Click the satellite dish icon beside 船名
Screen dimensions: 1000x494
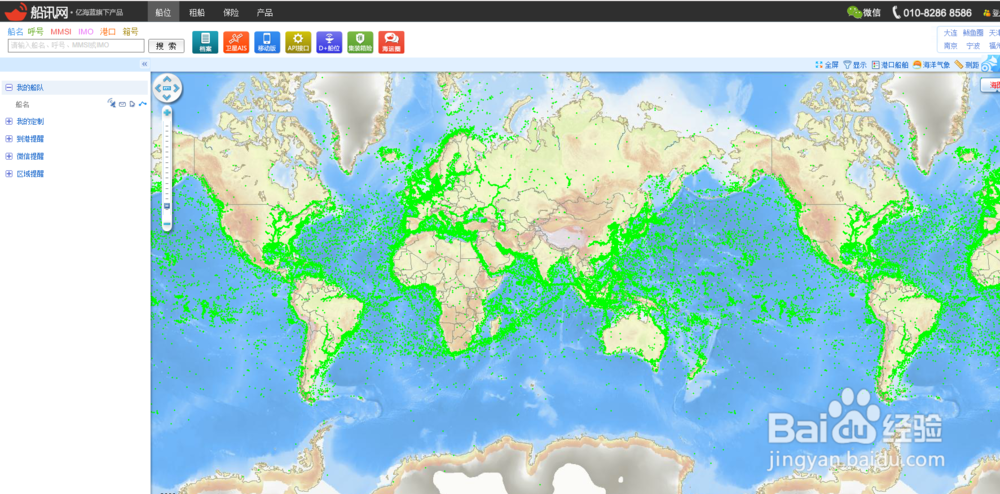click(111, 103)
